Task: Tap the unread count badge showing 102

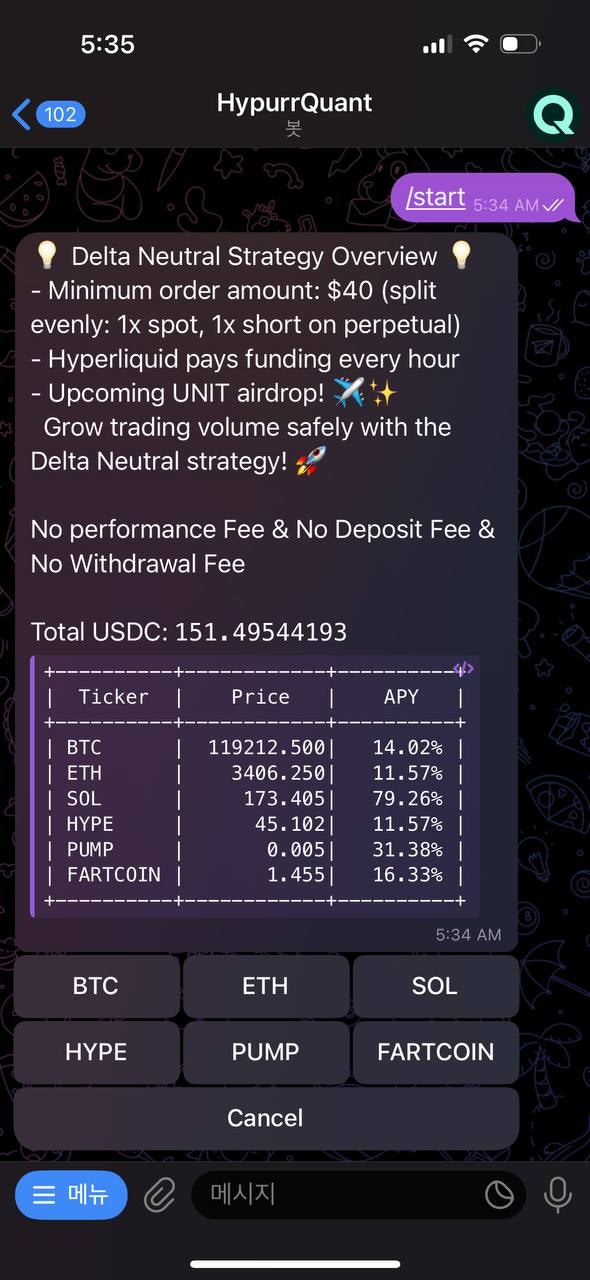Action: 58,114
